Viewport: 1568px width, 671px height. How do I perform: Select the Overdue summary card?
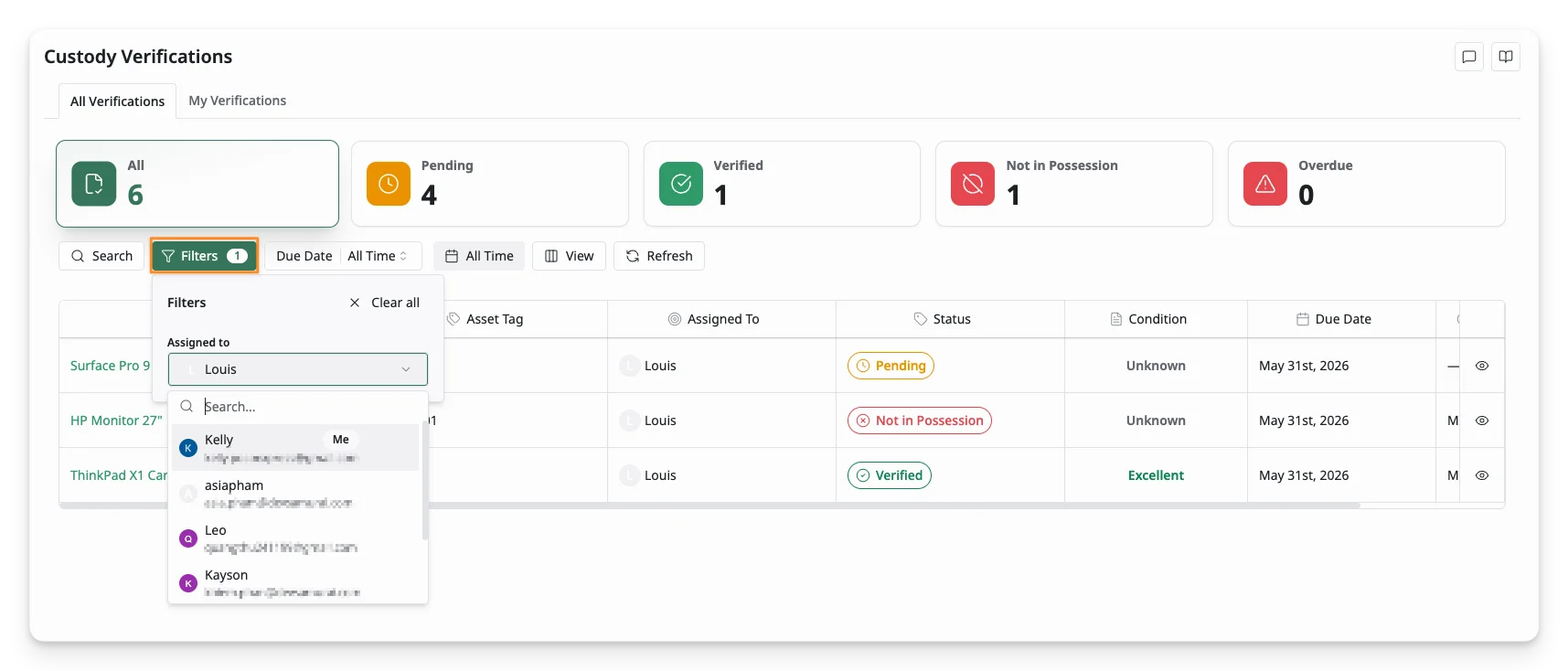(1367, 184)
